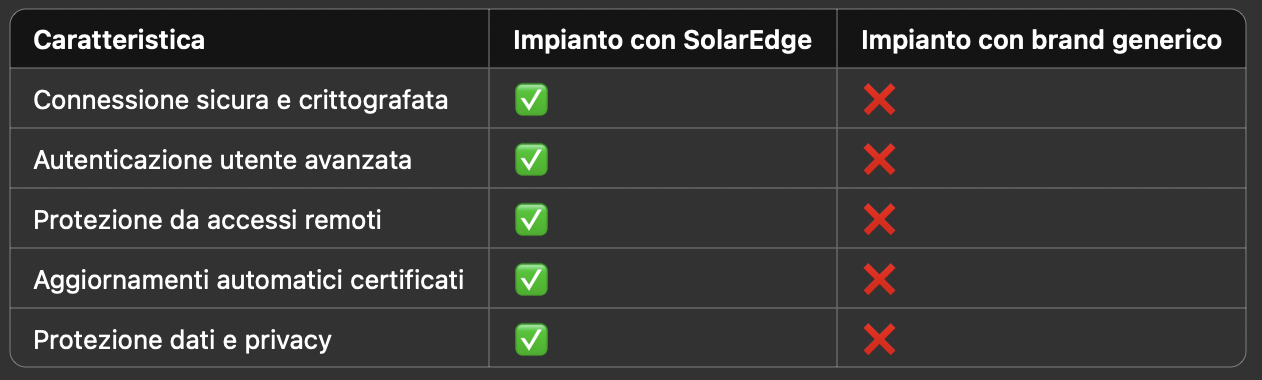Click green checkmark for Connessione sicura e crittografata
The width and height of the screenshot is (1262, 380).
530,100
